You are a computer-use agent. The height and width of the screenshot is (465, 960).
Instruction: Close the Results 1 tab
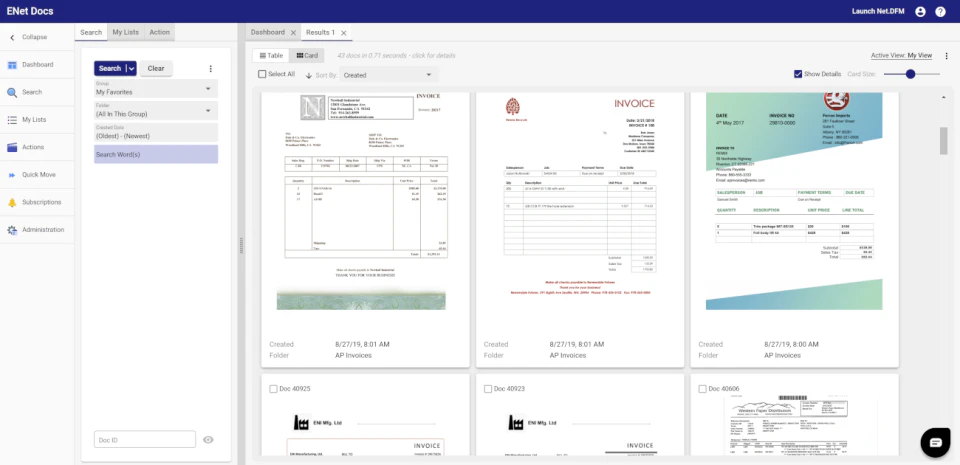pyautogui.click(x=343, y=32)
